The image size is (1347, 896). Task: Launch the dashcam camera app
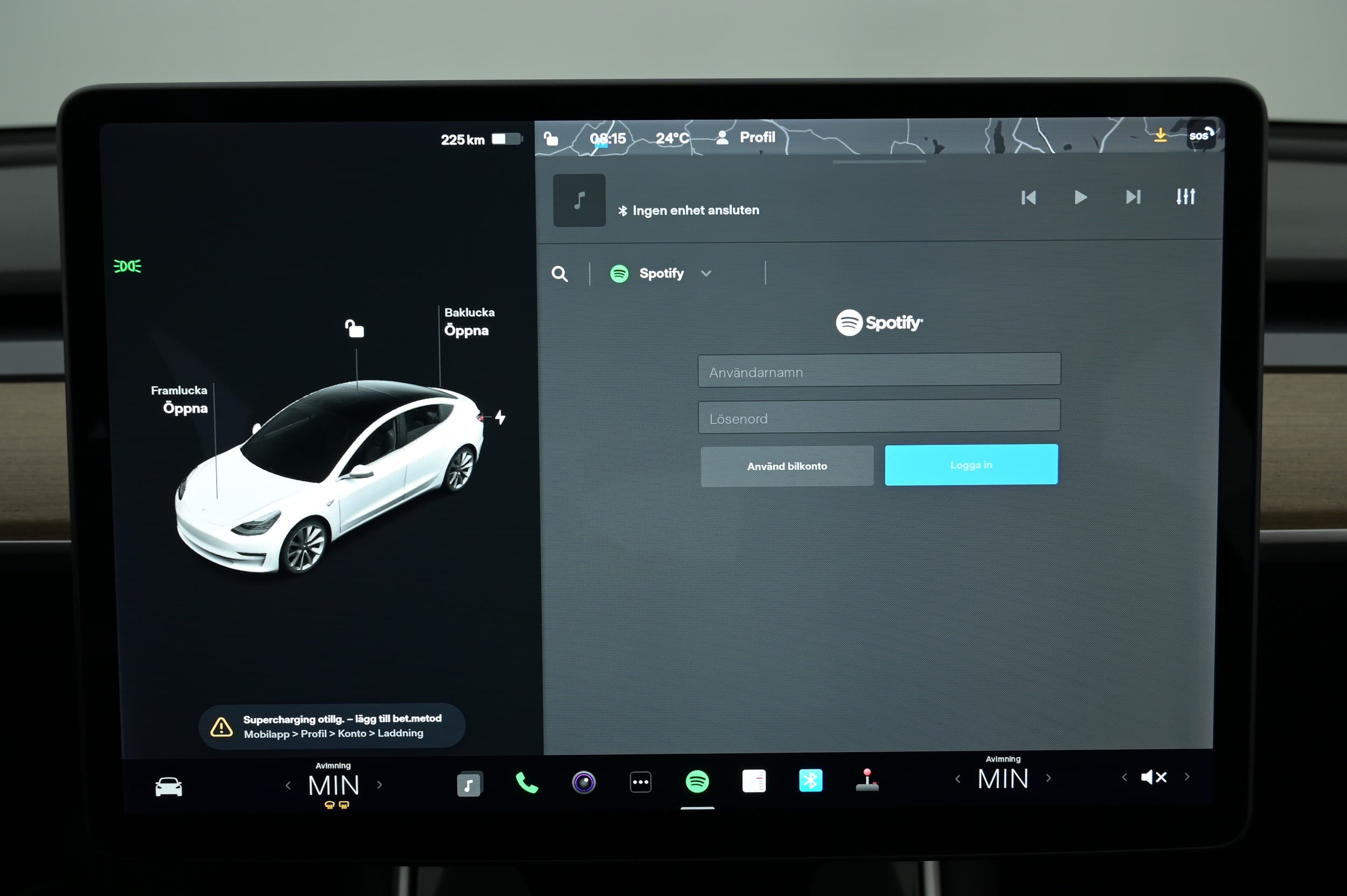pyautogui.click(x=584, y=782)
